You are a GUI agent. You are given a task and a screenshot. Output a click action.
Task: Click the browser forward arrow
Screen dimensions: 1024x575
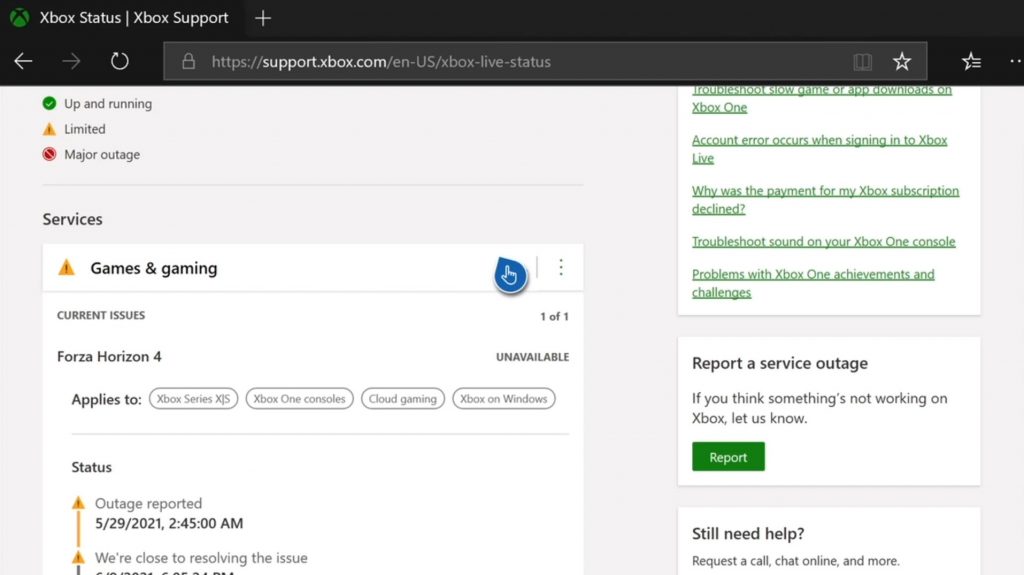click(x=71, y=61)
